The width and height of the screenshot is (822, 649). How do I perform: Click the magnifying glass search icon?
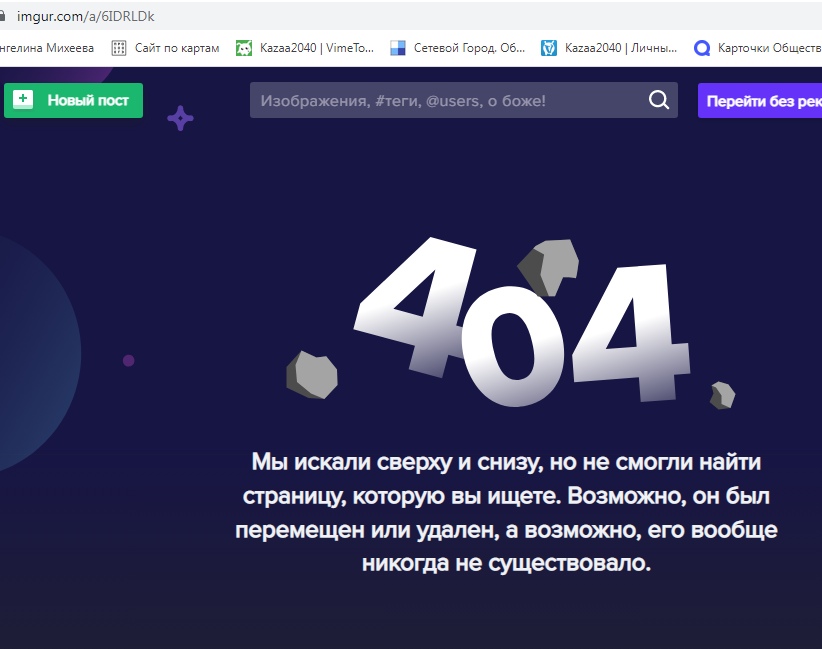(x=659, y=100)
